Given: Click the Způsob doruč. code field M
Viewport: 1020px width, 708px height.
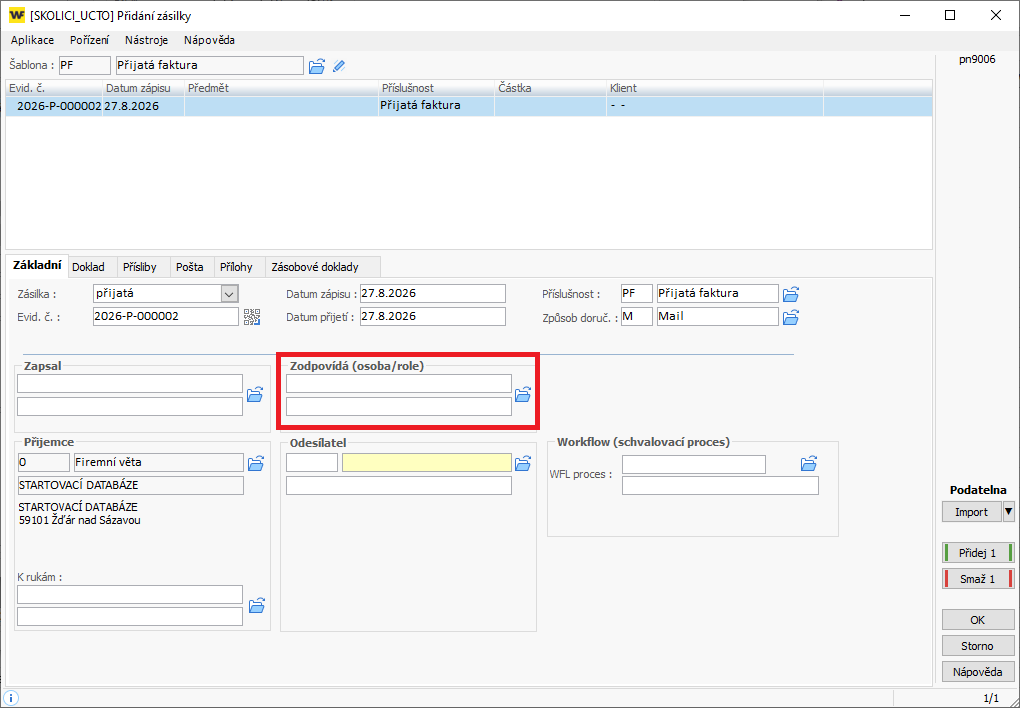Looking at the screenshot, I should 636,317.
